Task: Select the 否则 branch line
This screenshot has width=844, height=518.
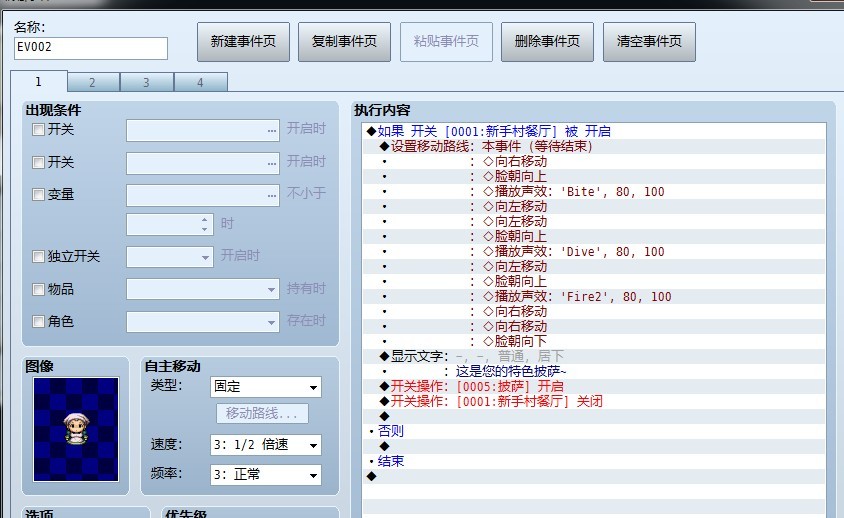Action: pos(594,431)
